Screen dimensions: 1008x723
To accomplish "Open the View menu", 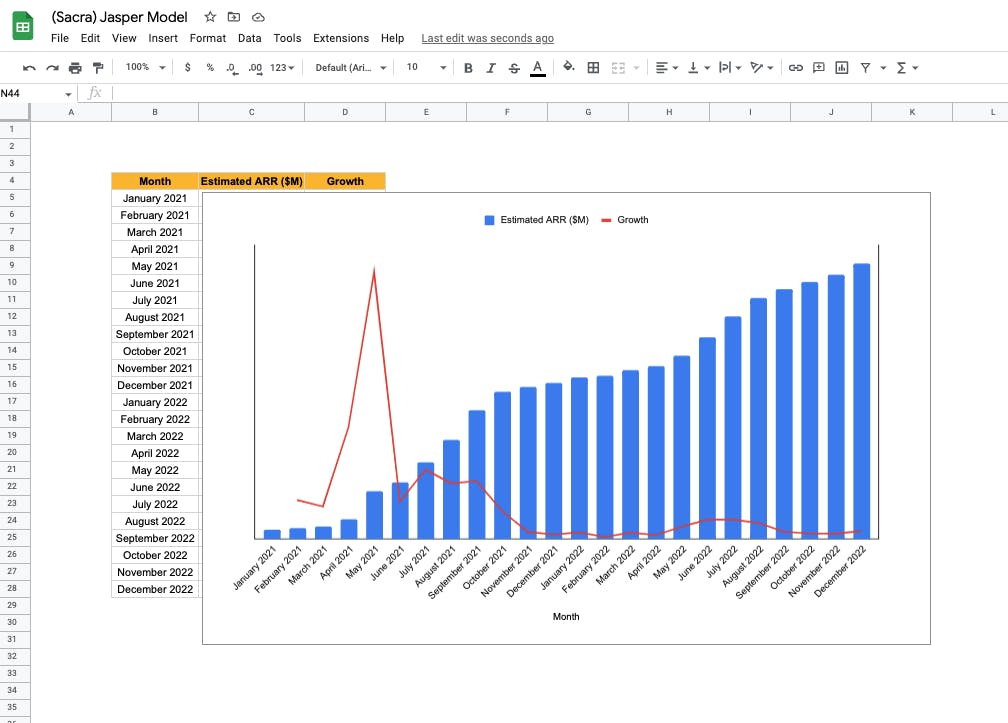I will coord(124,38).
